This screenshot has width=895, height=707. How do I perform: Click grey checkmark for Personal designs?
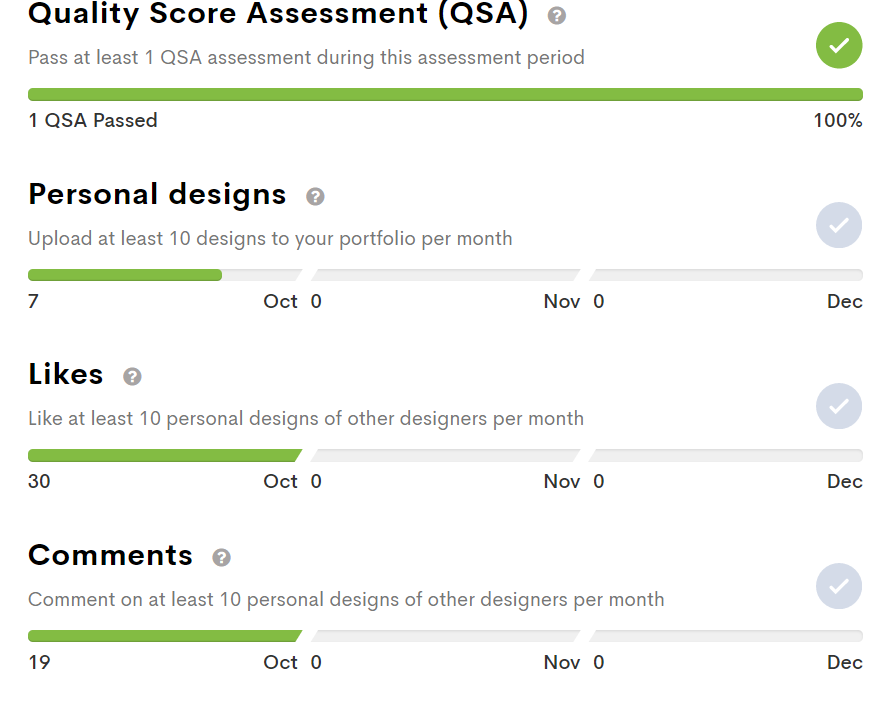point(838,225)
